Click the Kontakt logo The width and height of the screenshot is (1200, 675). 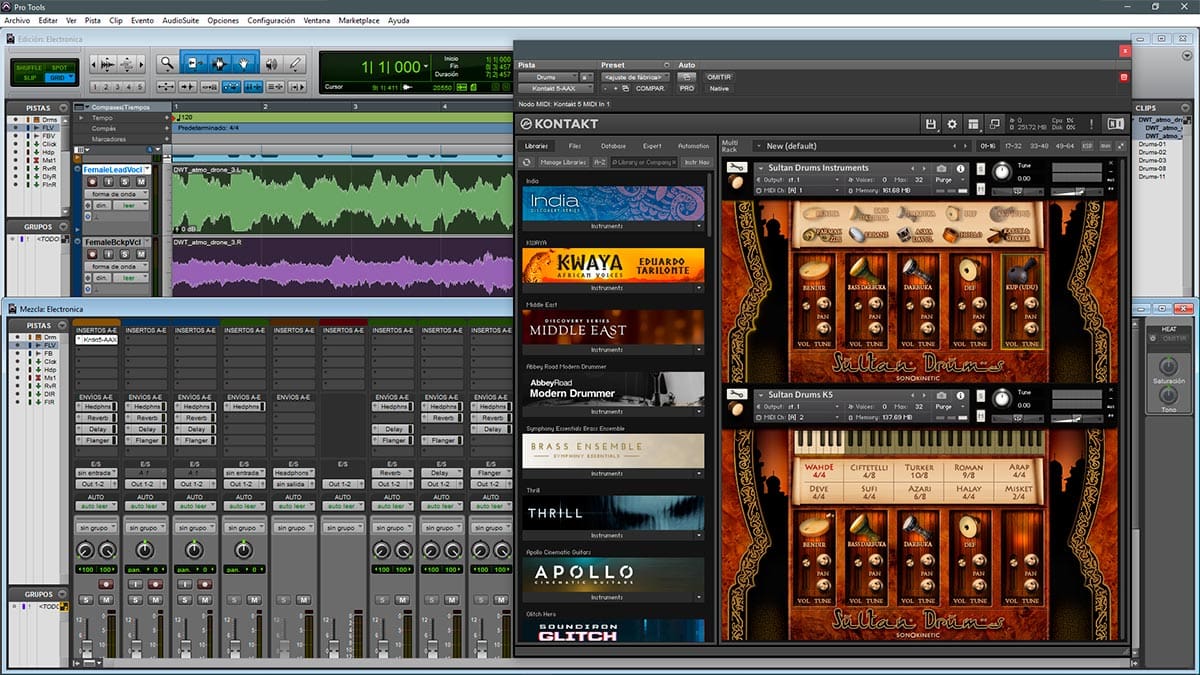[559, 124]
